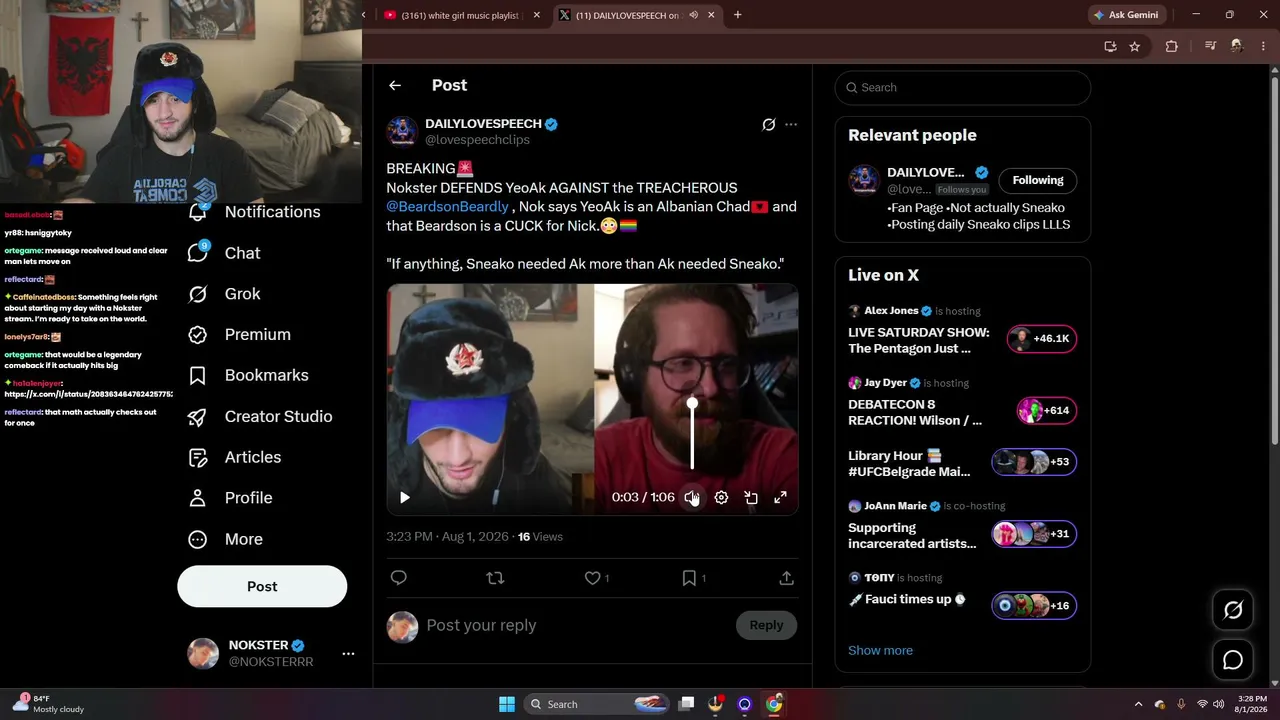Mute the video with the speaker icon

pos(691,497)
